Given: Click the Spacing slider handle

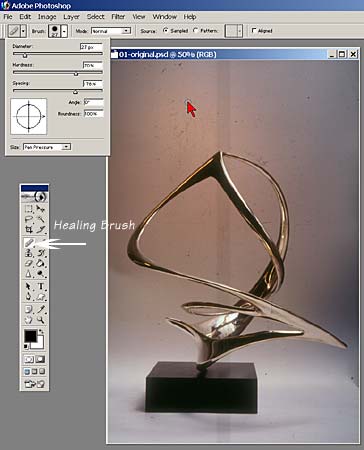Looking at the screenshot, I should pyautogui.click(x=75, y=92).
